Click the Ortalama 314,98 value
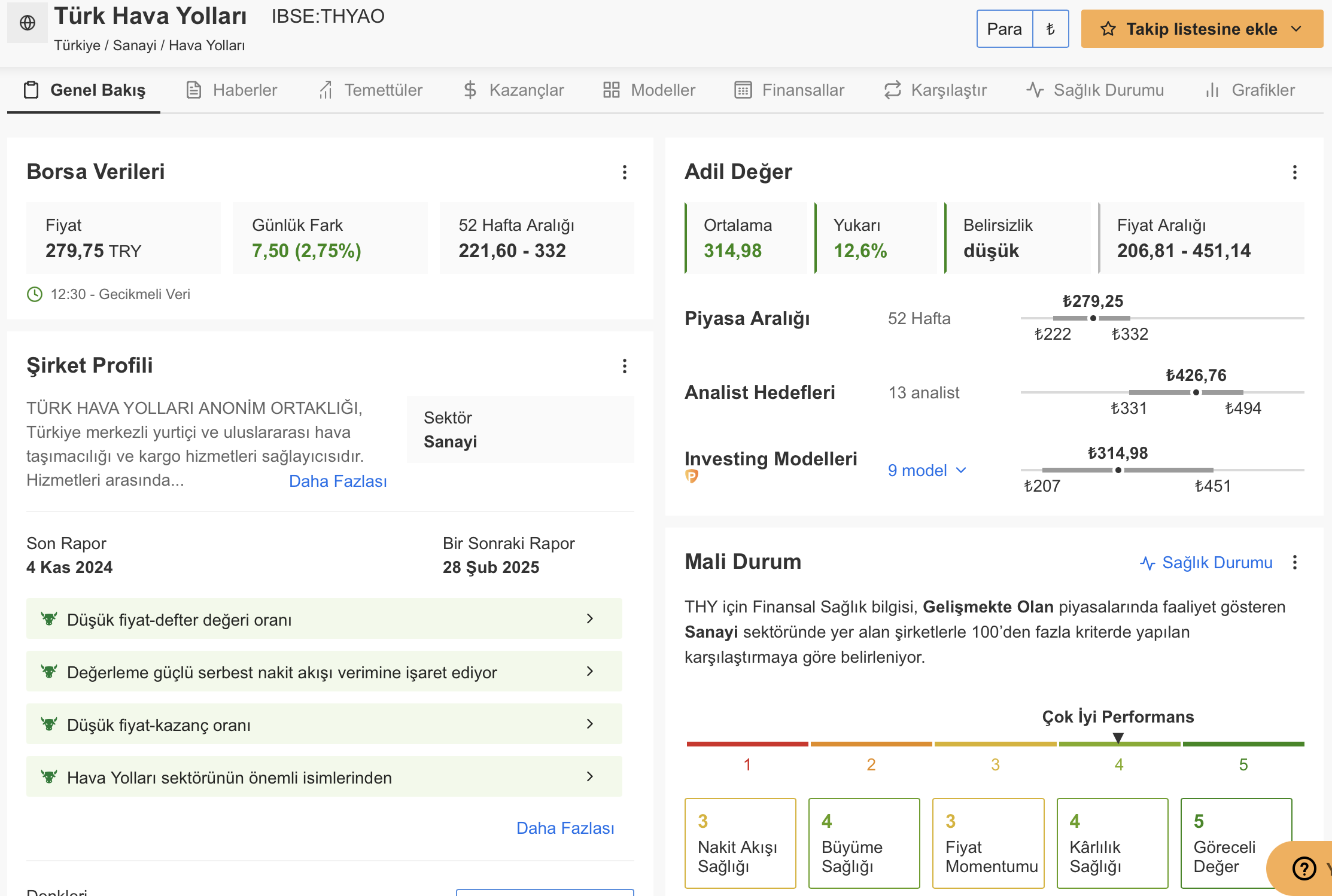The height and width of the screenshot is (896, 1332). (732, 251)
